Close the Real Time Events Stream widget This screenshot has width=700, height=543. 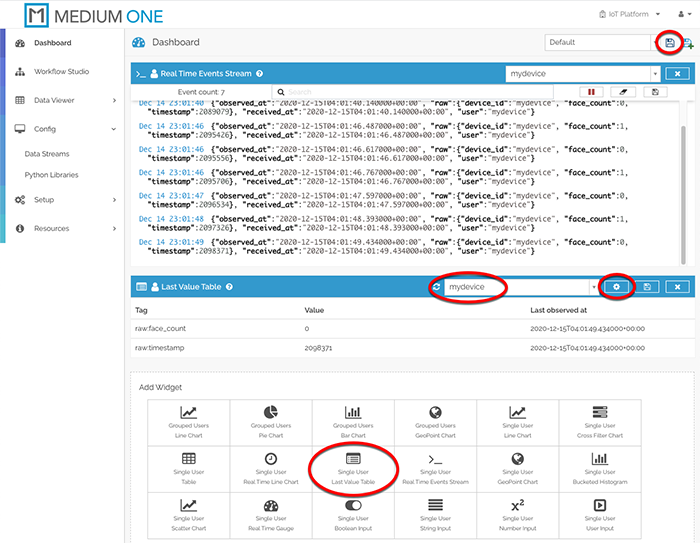click(677, 74)
